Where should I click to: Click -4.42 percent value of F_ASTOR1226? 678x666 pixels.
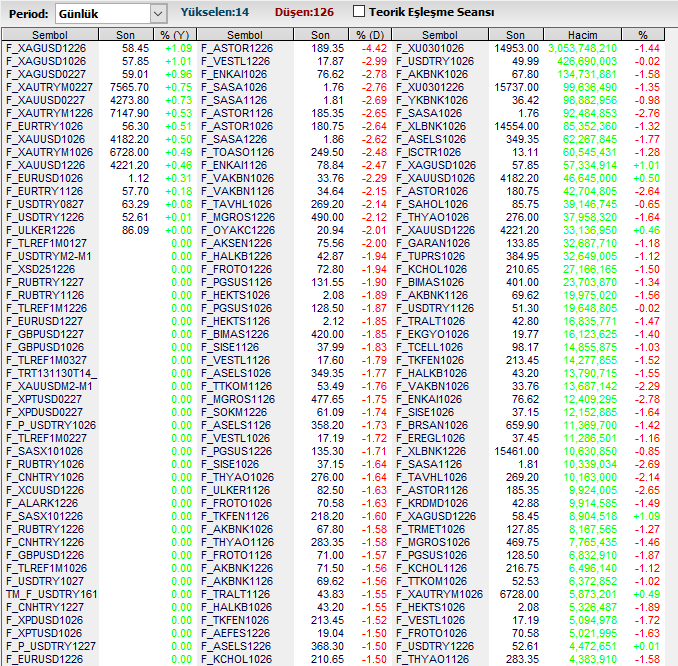(374, 48)
